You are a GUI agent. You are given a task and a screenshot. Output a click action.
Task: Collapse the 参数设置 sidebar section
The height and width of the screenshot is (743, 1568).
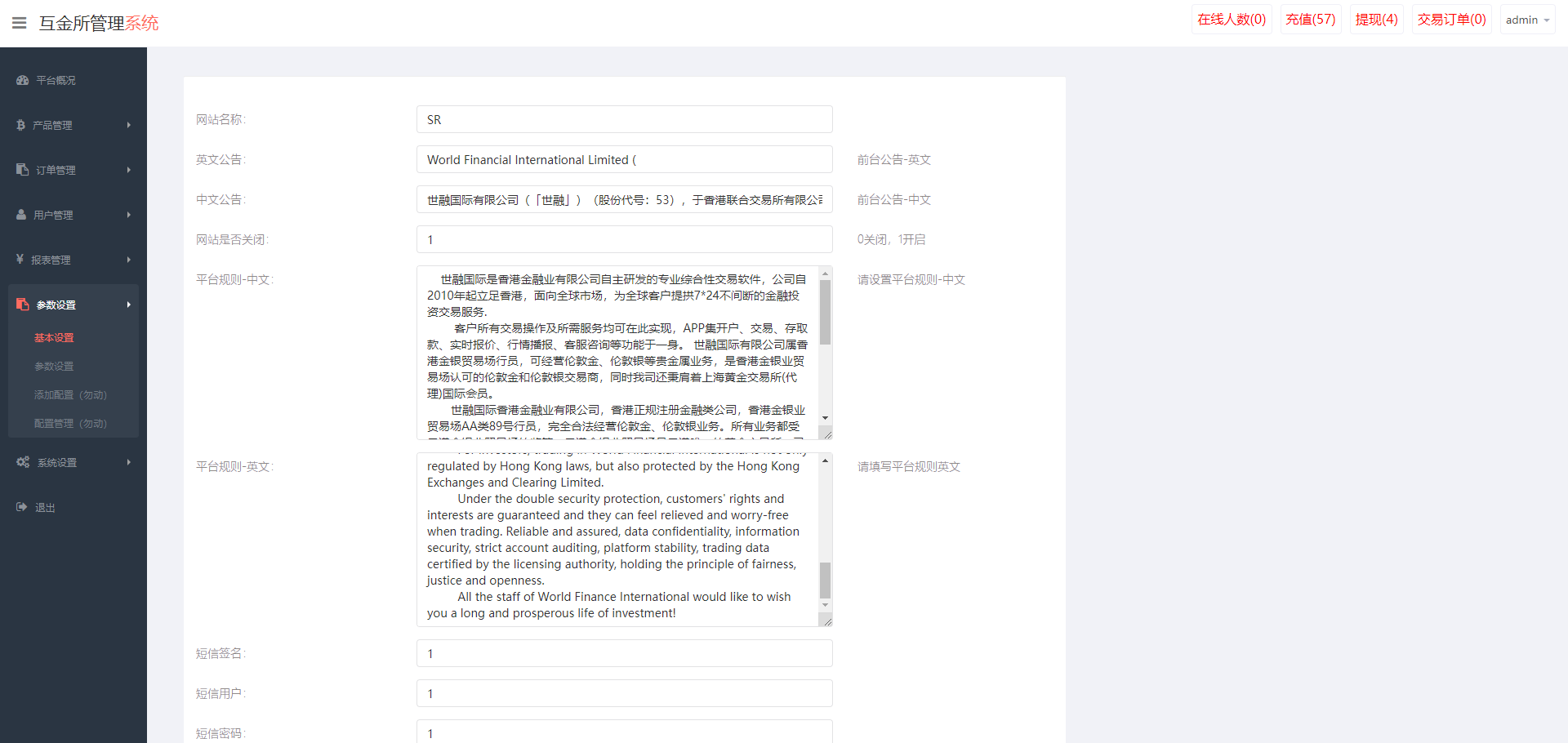(x=56, y=304)
